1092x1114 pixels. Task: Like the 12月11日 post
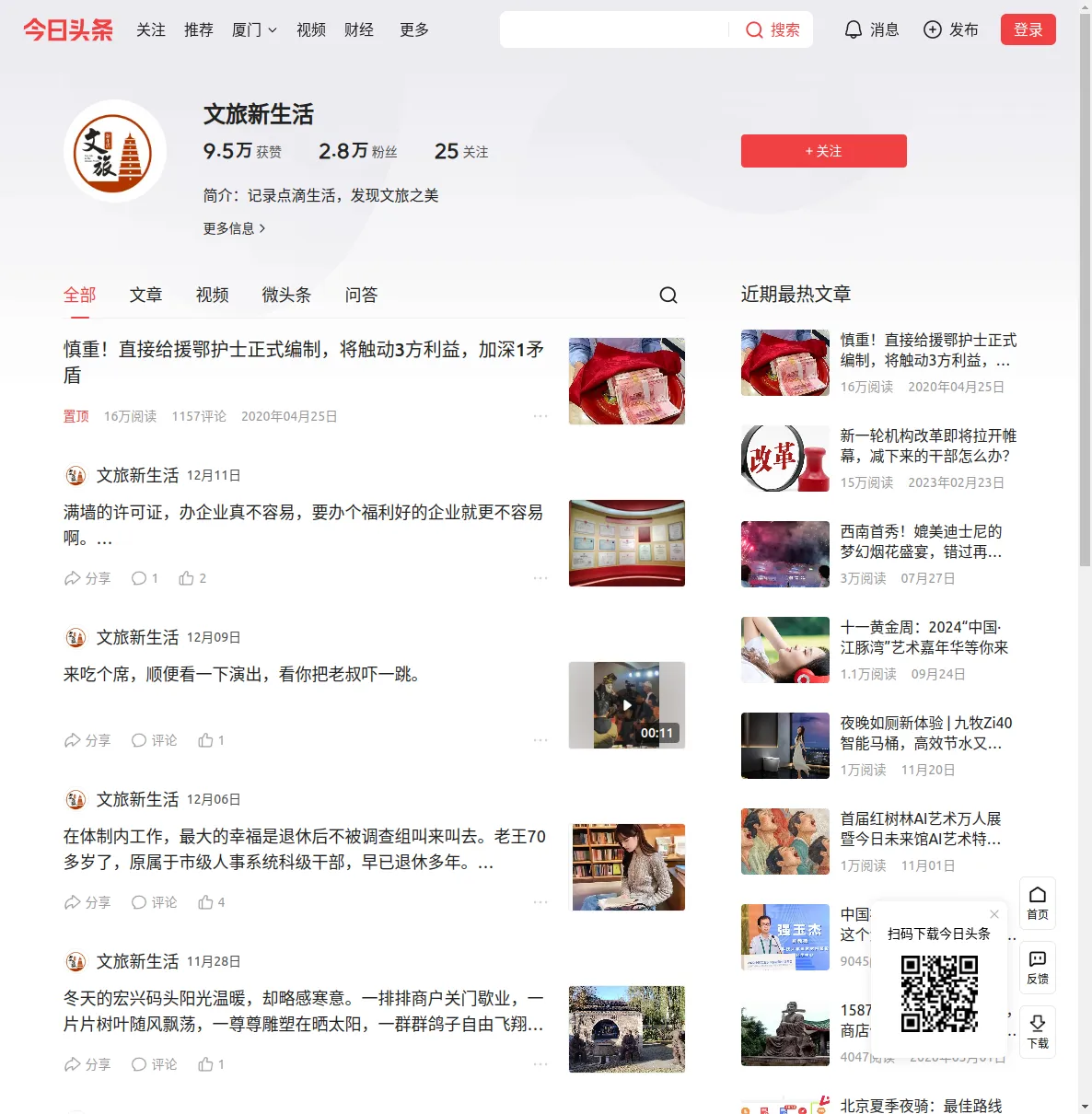click(x=192, y=578)
